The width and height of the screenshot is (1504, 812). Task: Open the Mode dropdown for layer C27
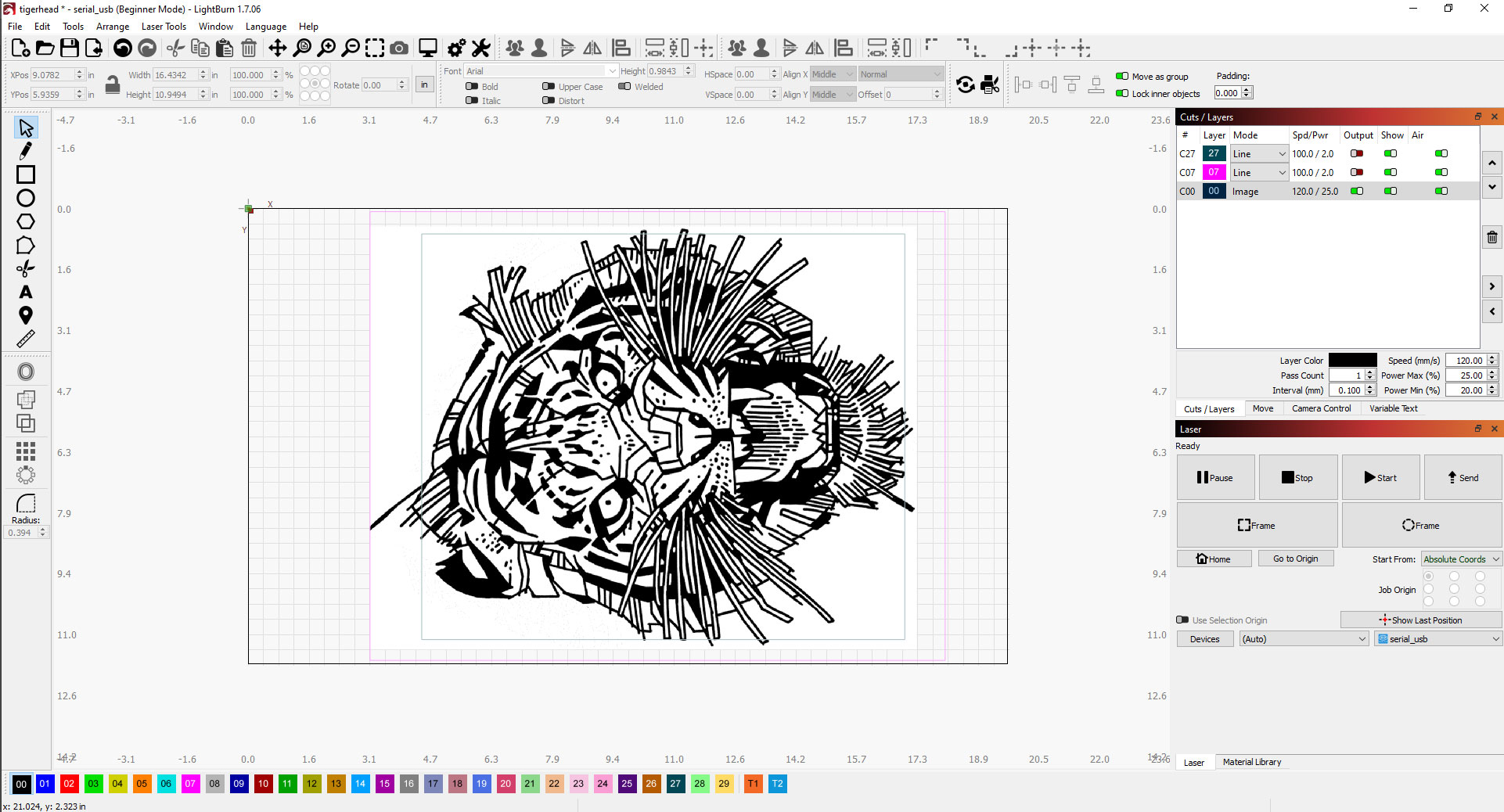click(x=1259, y=154)
